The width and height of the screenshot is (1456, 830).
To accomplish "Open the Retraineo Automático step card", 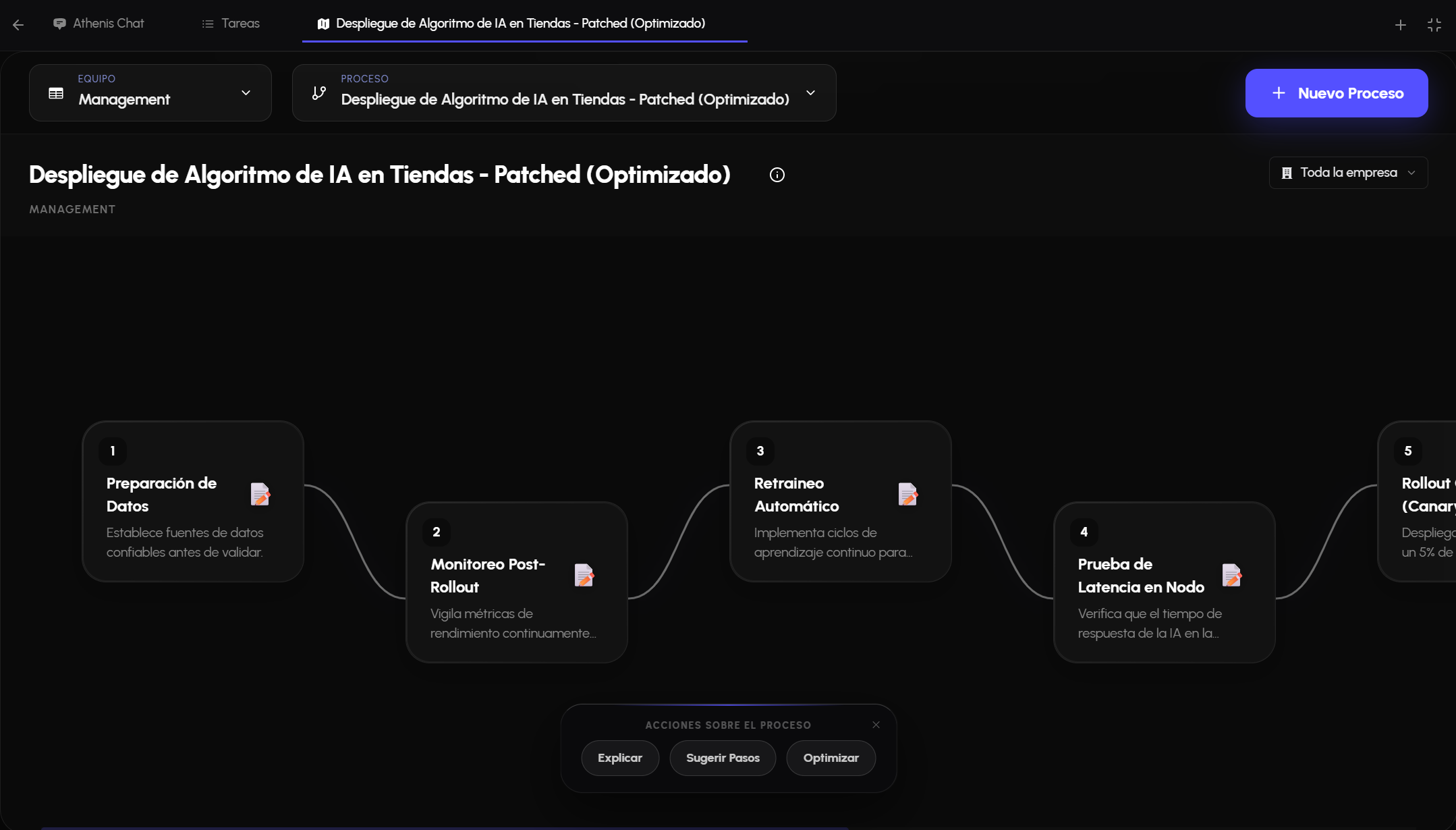I will point(841,501).
